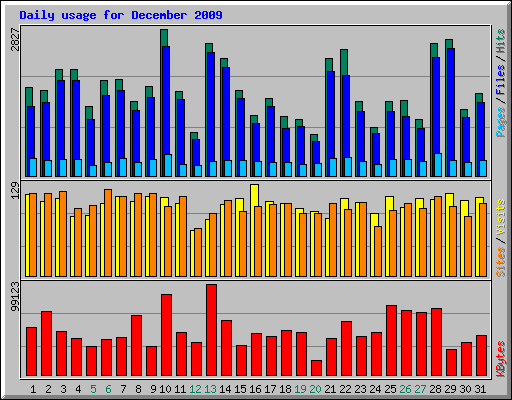Click the short red KBytes bar for day 20
Image resolution: width=512 pixels, height=400 pixels.
[316, 368]
